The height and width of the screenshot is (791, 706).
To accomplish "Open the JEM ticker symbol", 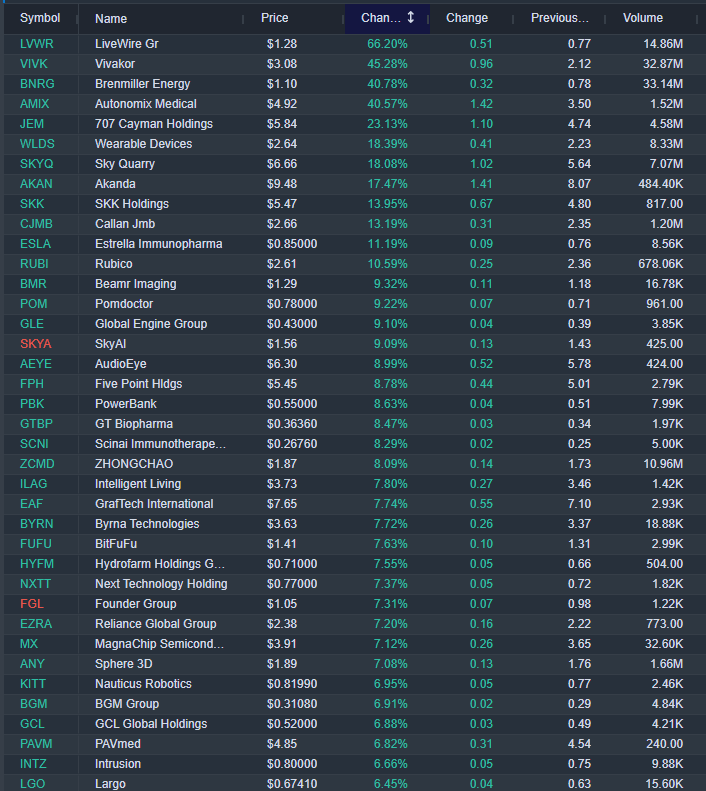I will point(32,124).
